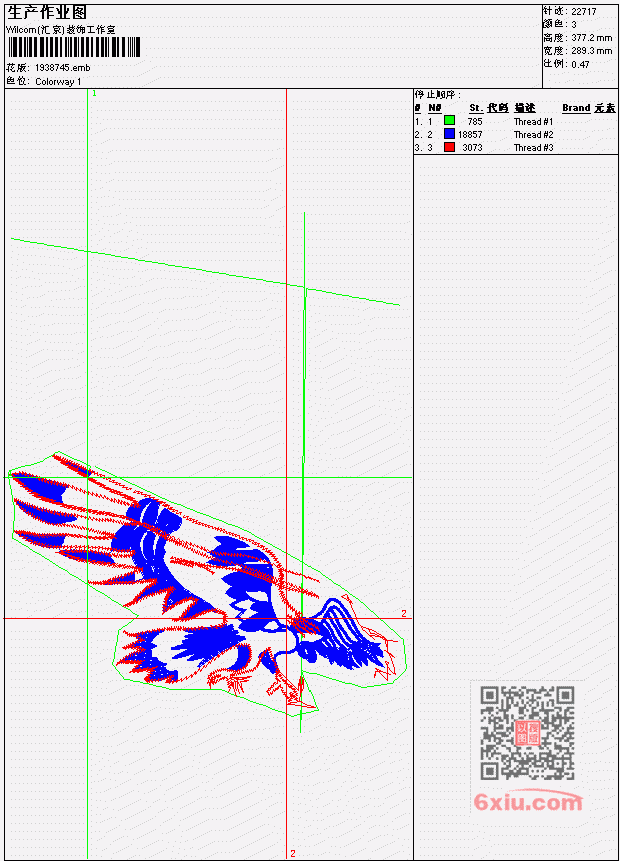This screenshot has height=861, width=620.
Task: Select the 'Thread #3' description text
Action: (x=533, y=148)
